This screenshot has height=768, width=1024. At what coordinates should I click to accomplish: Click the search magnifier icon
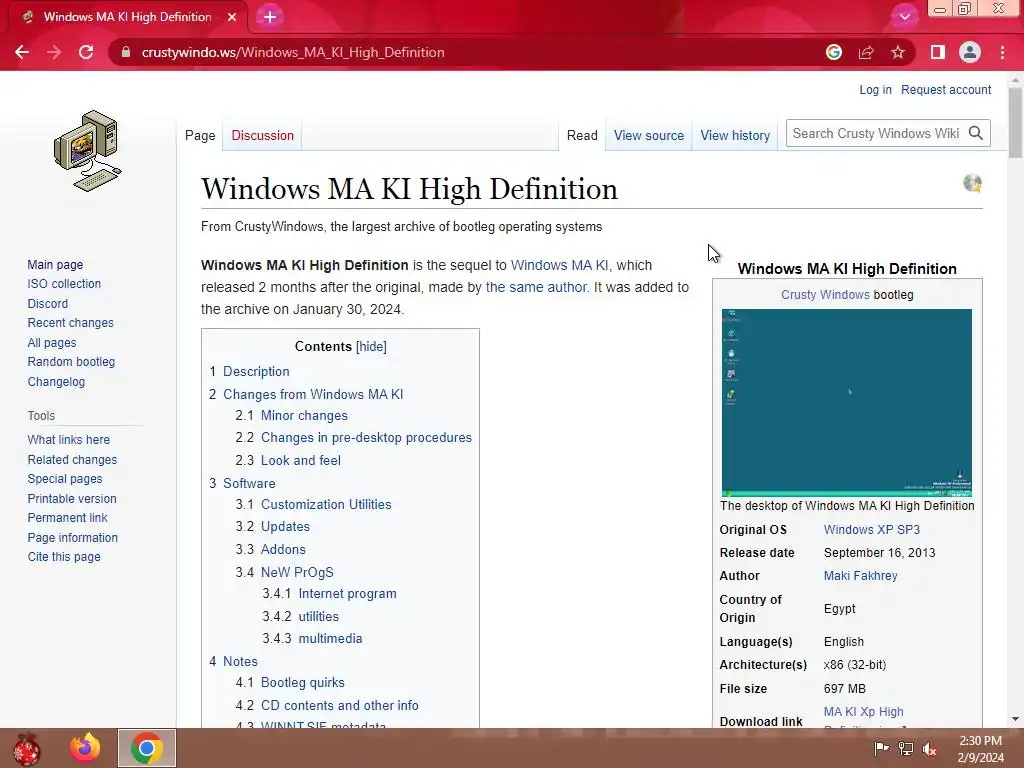tap(976, 133)
